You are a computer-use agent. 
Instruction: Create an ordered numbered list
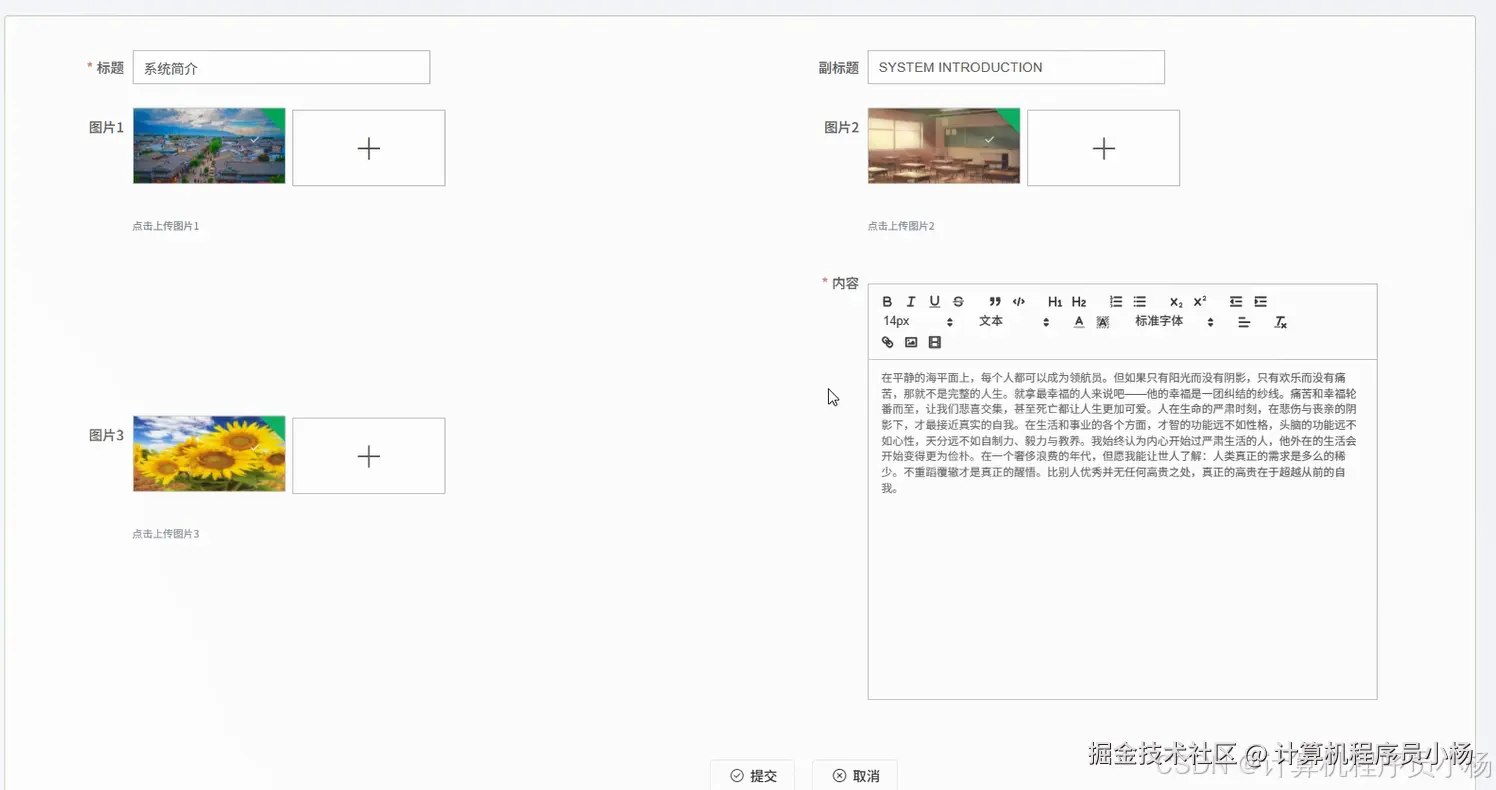tap(1116, 302)
